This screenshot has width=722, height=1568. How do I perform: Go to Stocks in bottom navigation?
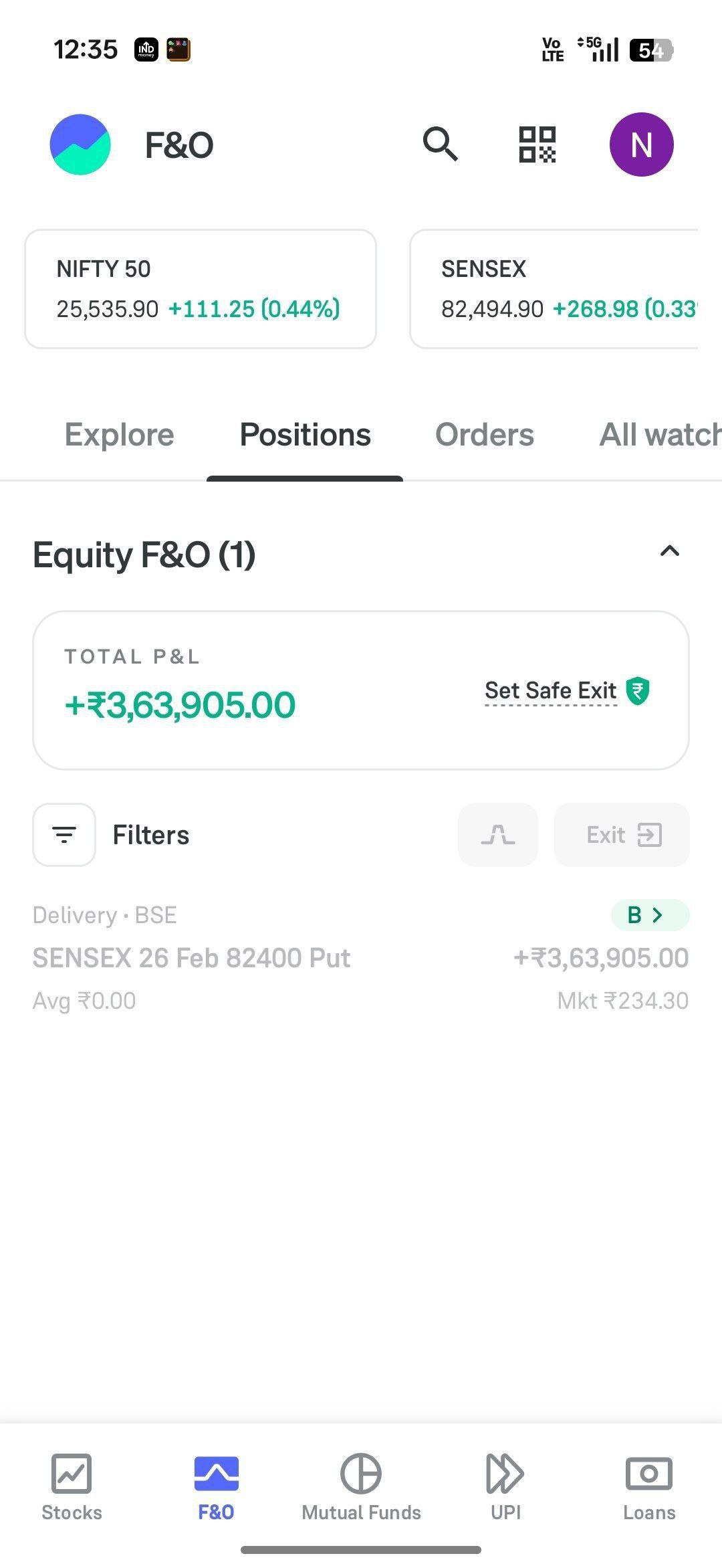coord(72,1488)
